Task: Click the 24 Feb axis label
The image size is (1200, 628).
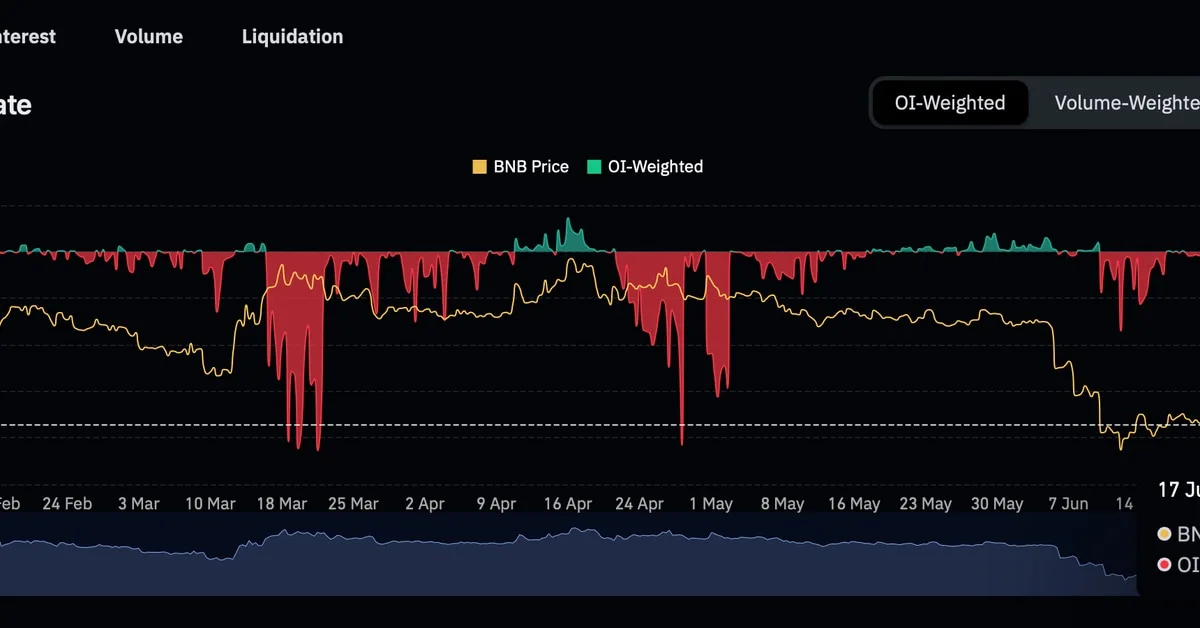Action: (66, 503)
